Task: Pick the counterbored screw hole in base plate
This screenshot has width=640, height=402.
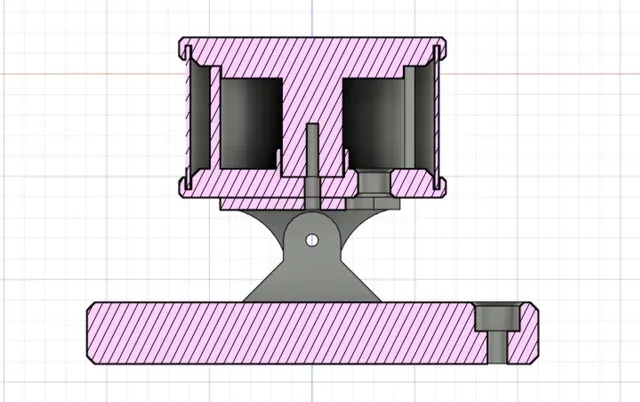Action: [498, 334]
